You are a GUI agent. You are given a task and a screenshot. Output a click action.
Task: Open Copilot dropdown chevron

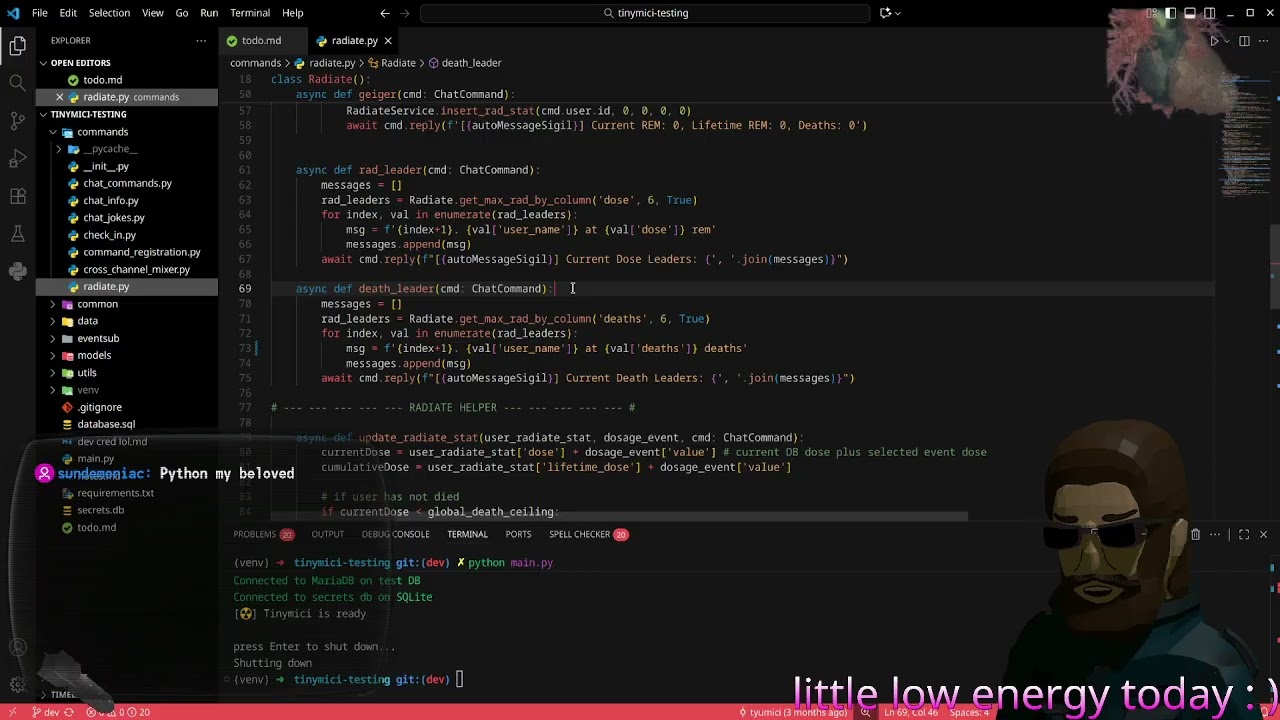point(898,13)
